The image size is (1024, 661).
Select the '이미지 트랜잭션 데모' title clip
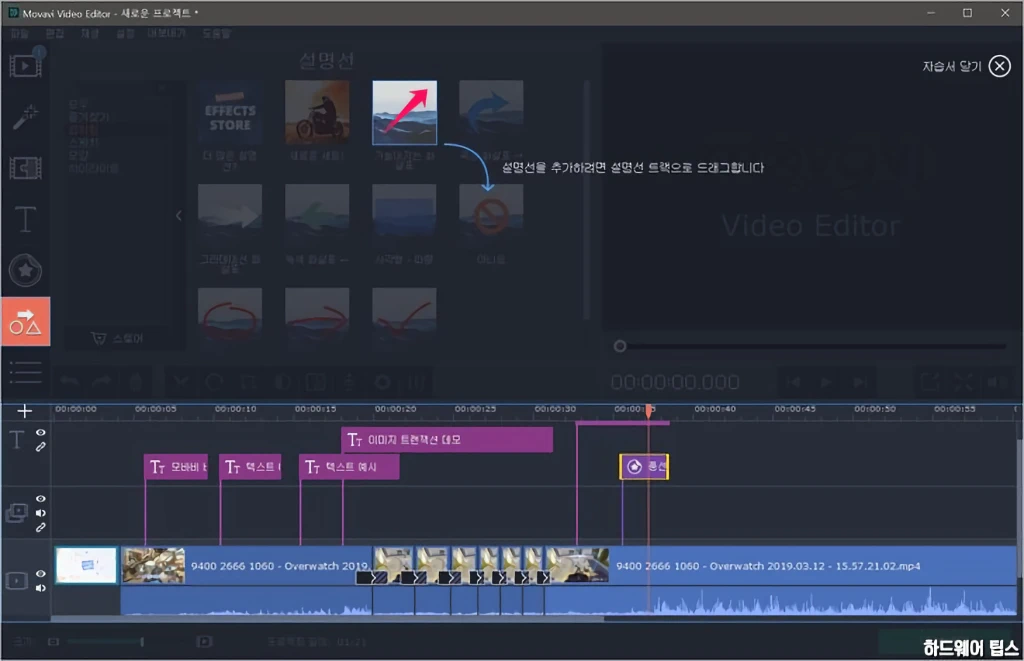pos(446,439)
